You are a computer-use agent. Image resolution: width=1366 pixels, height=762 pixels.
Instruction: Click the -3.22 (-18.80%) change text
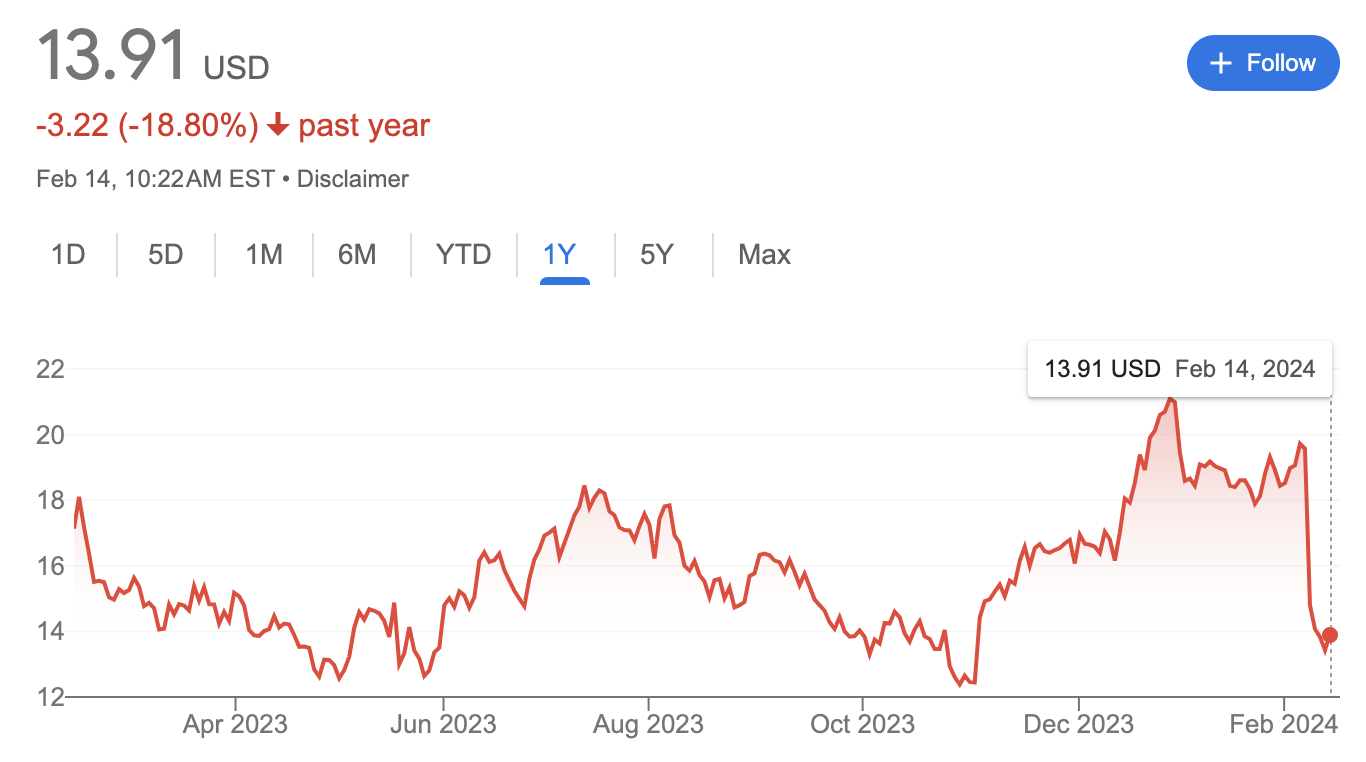click(x=146, y=126)
